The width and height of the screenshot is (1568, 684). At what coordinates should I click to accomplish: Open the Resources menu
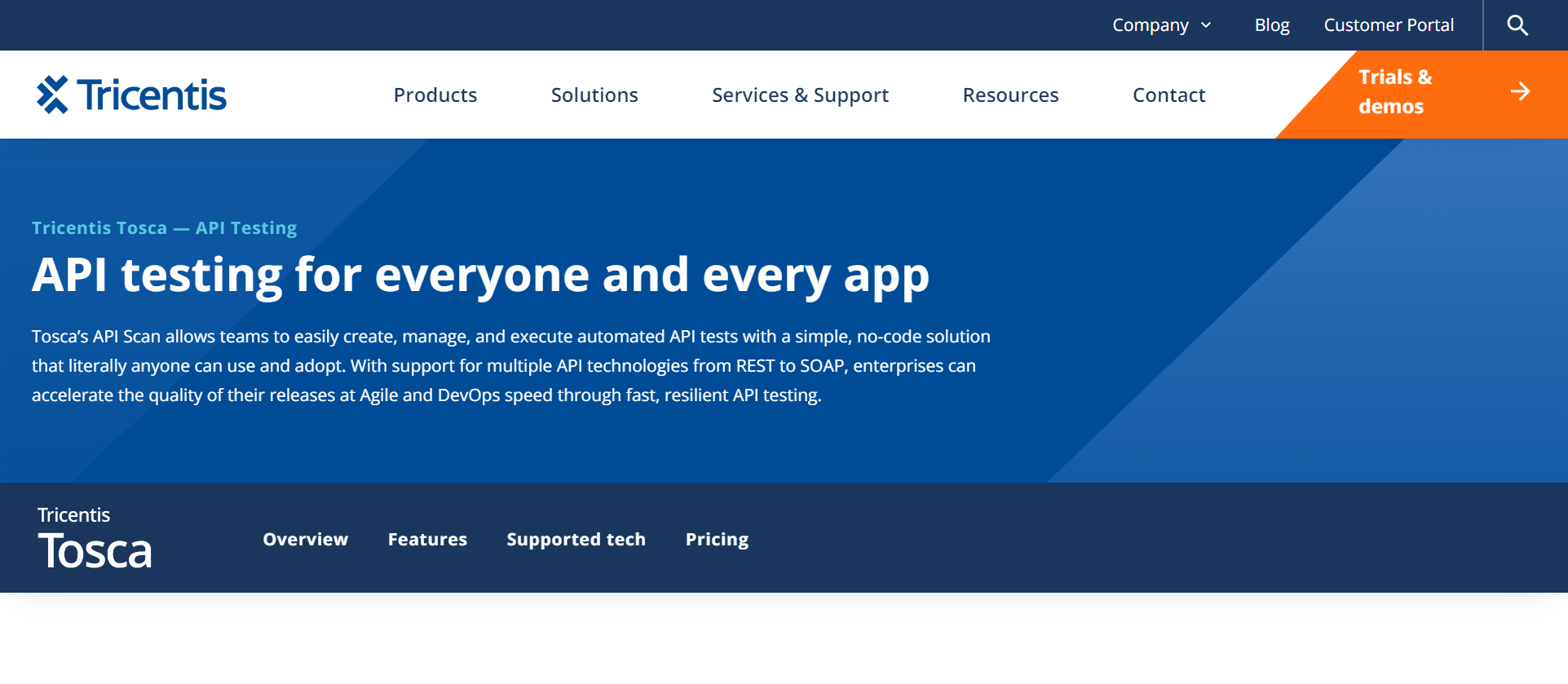(x=1010, y=95)
